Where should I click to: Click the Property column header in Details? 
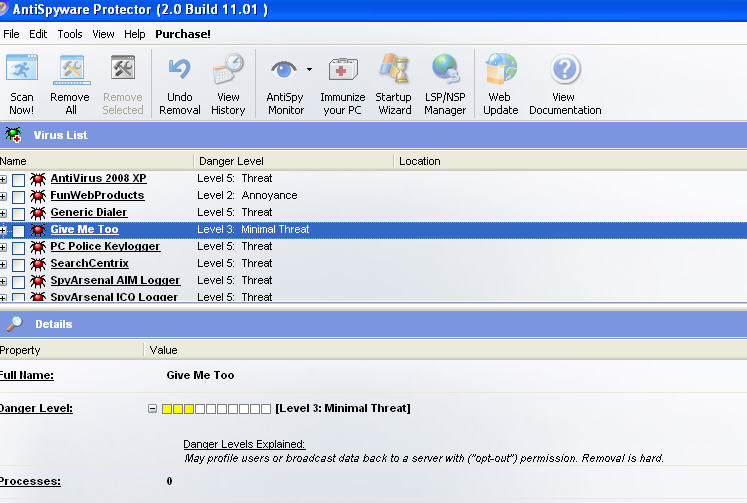point(71,350)
